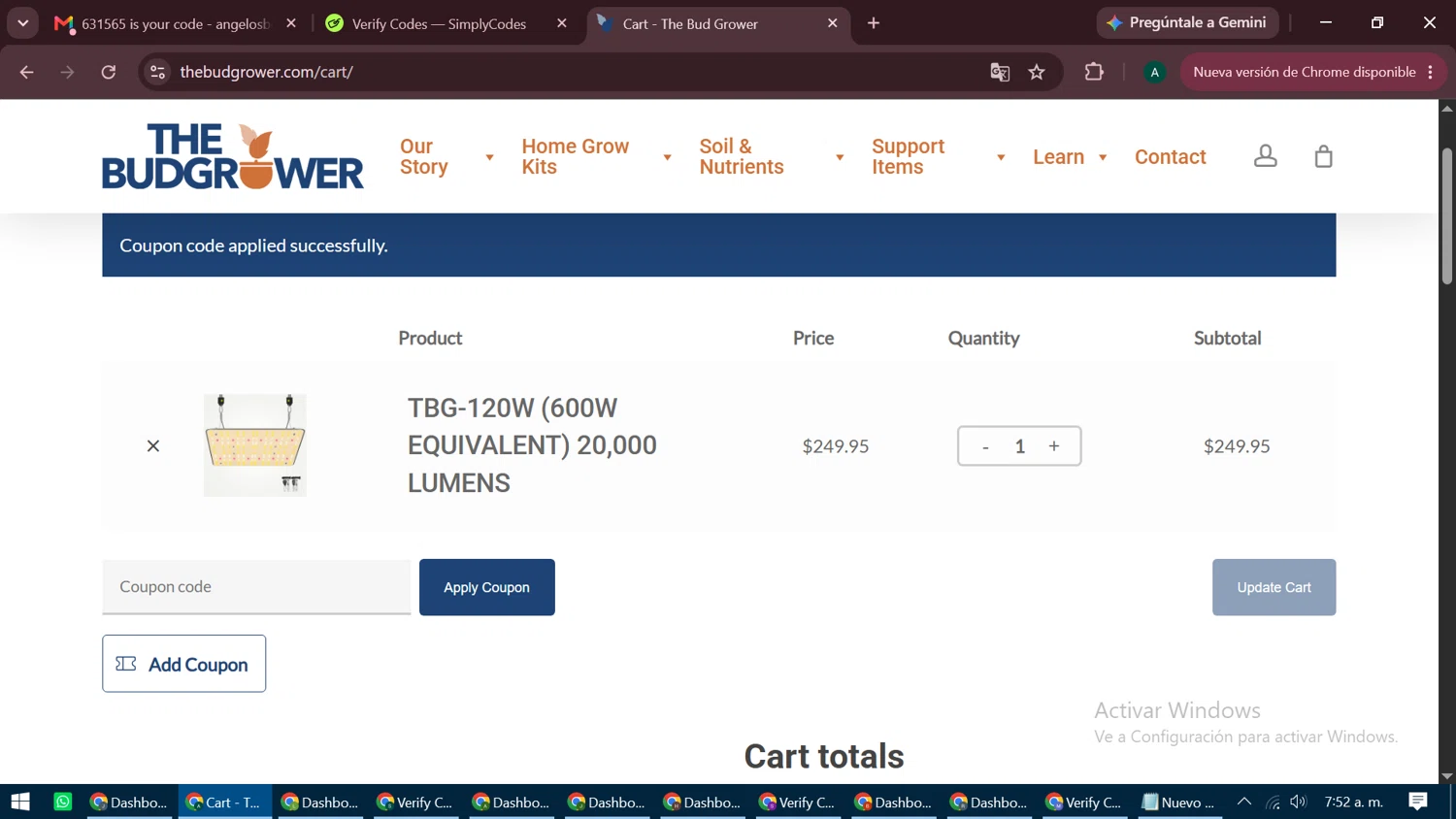Open the account profile icon in site header

coord(1265,156)
